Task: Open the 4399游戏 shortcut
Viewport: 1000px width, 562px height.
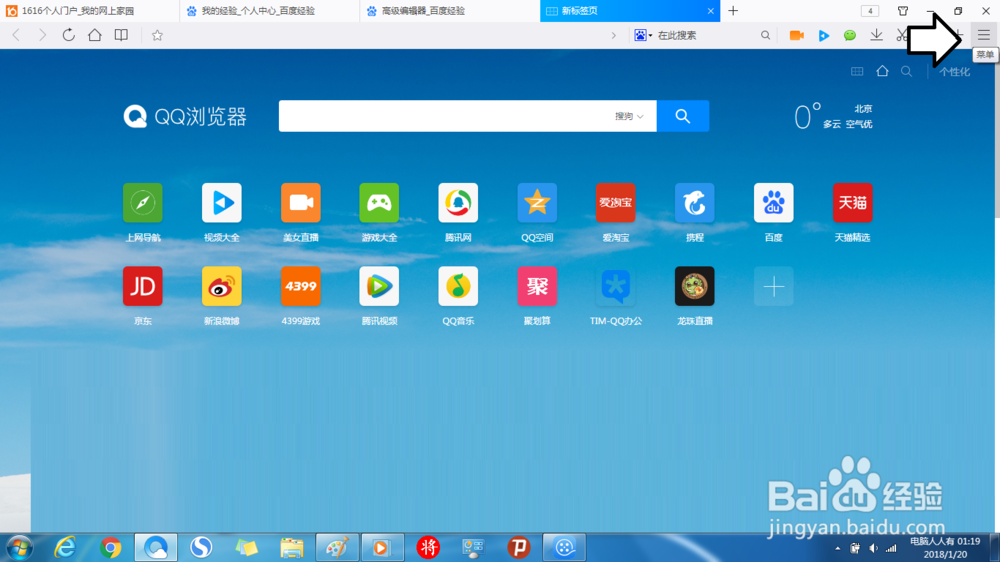Action: 300,296
